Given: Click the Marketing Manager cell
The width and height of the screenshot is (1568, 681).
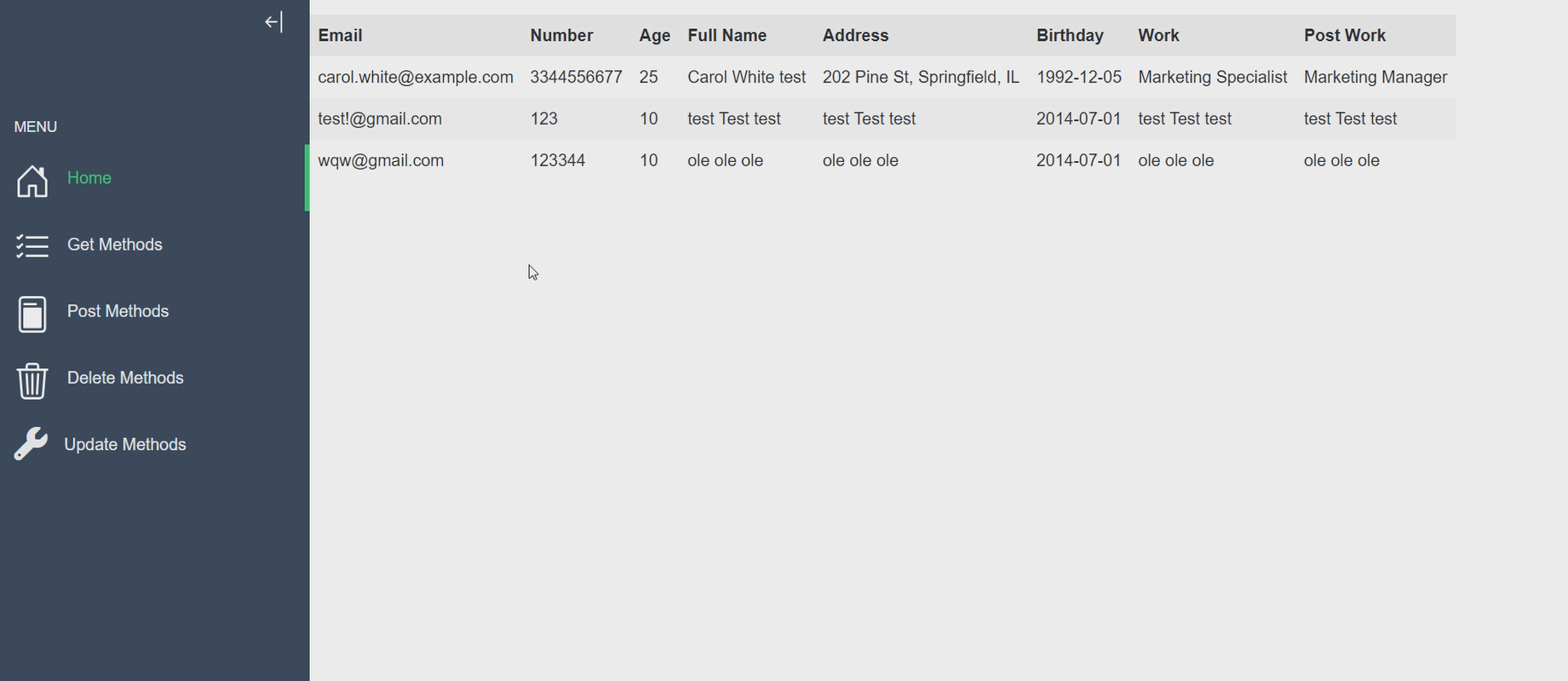Looking at the screenshot, I should pos(1376,78).
